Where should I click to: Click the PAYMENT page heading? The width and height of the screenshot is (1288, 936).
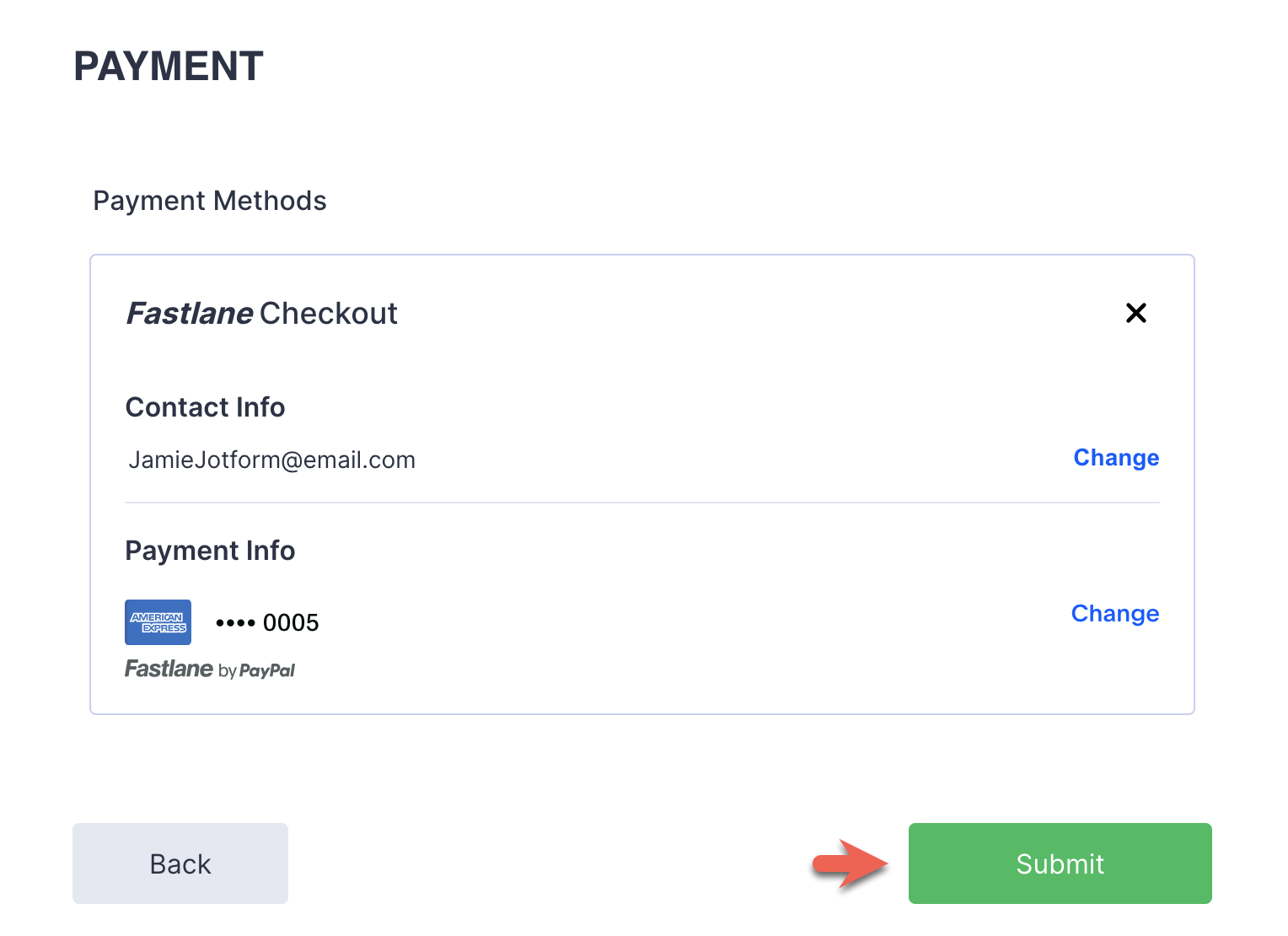coord(169,67)
